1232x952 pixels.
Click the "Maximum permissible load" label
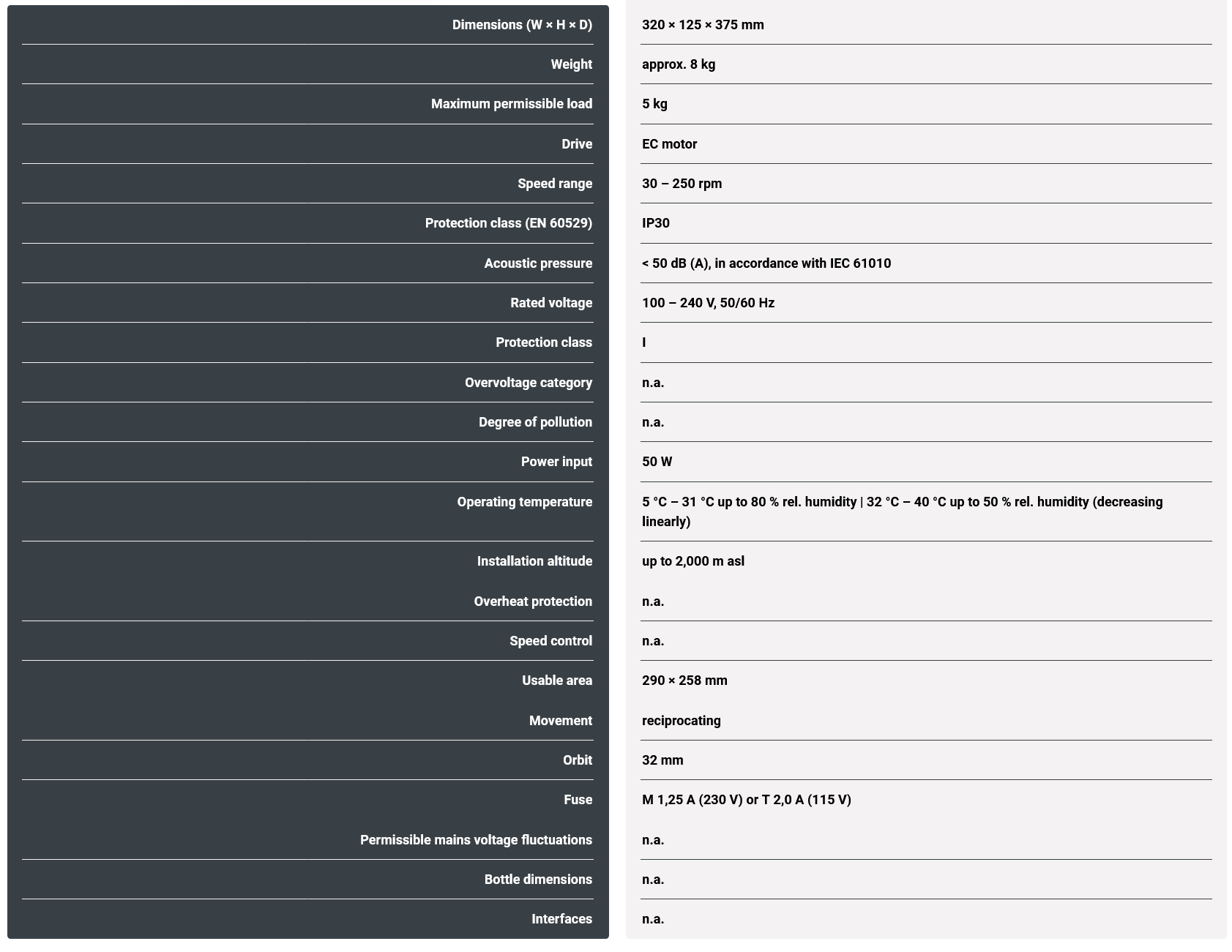click(511, 104)
